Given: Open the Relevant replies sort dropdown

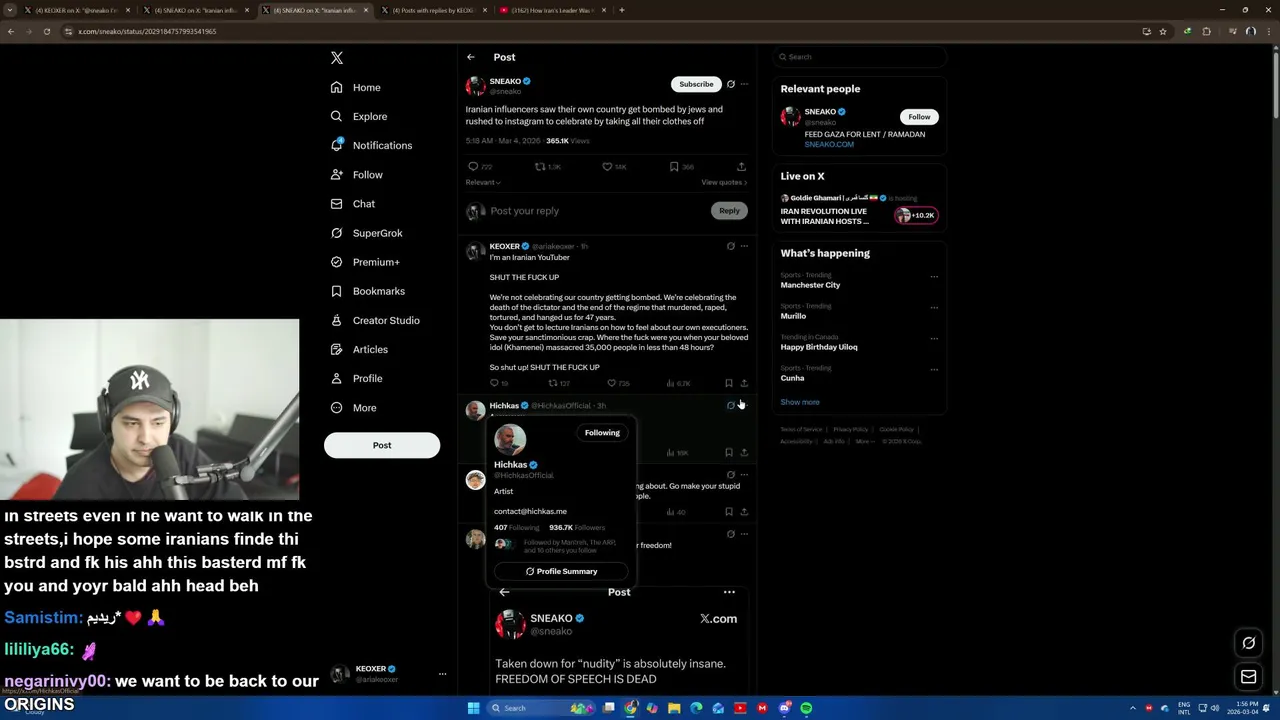Looking at the screenshot, I should click(x=483, y=182).
